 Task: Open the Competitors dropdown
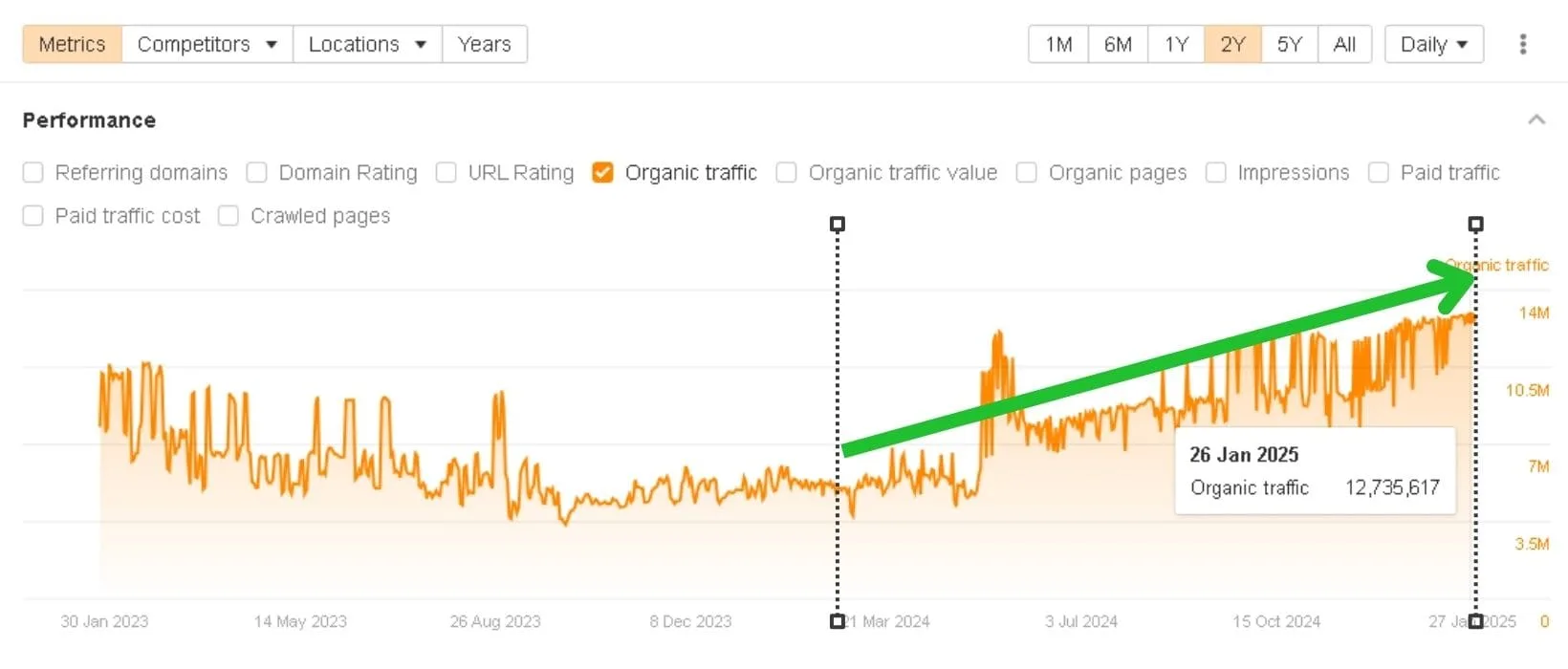point(207,44)
